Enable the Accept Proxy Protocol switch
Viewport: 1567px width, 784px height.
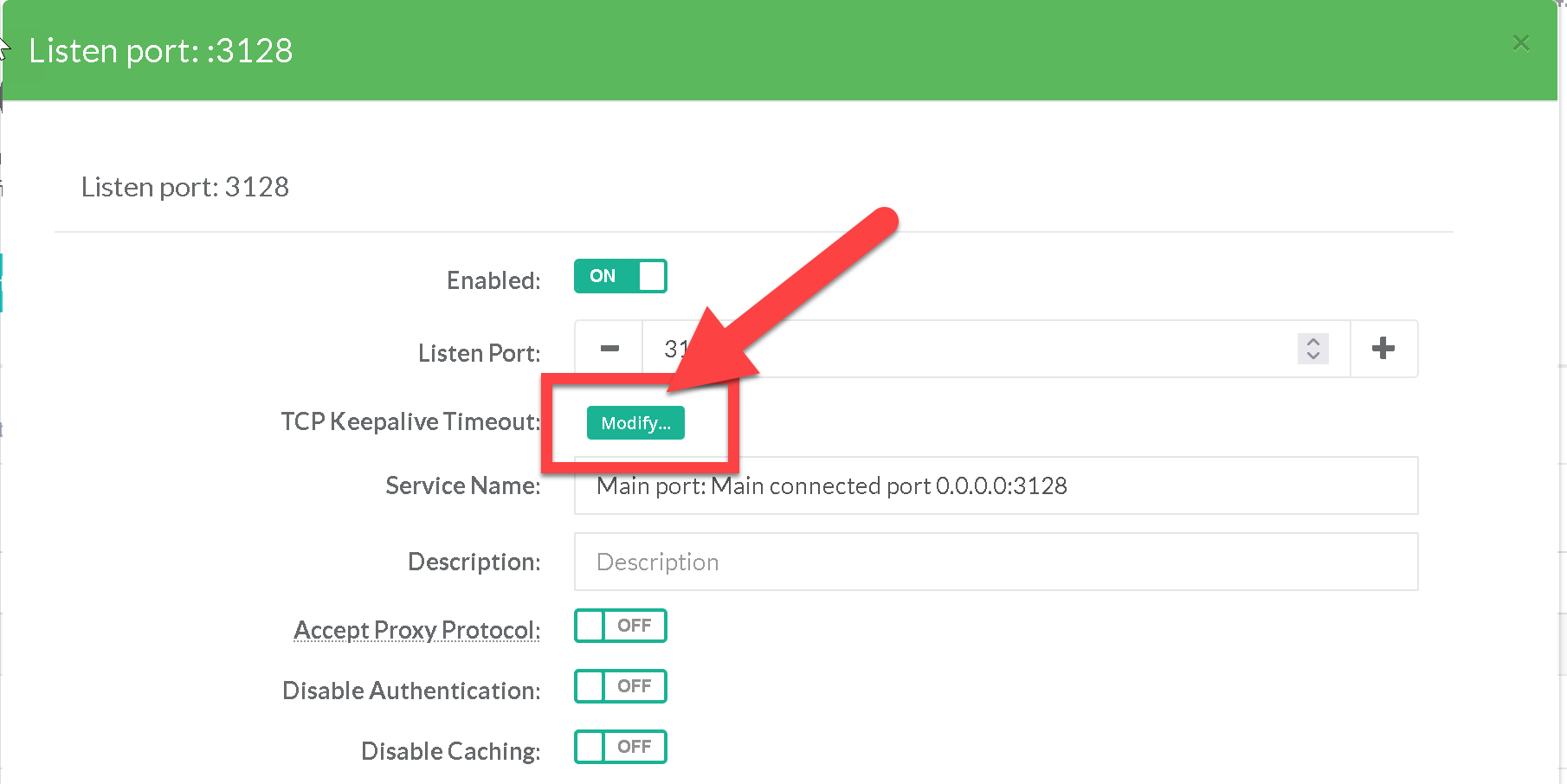[620, 626]
